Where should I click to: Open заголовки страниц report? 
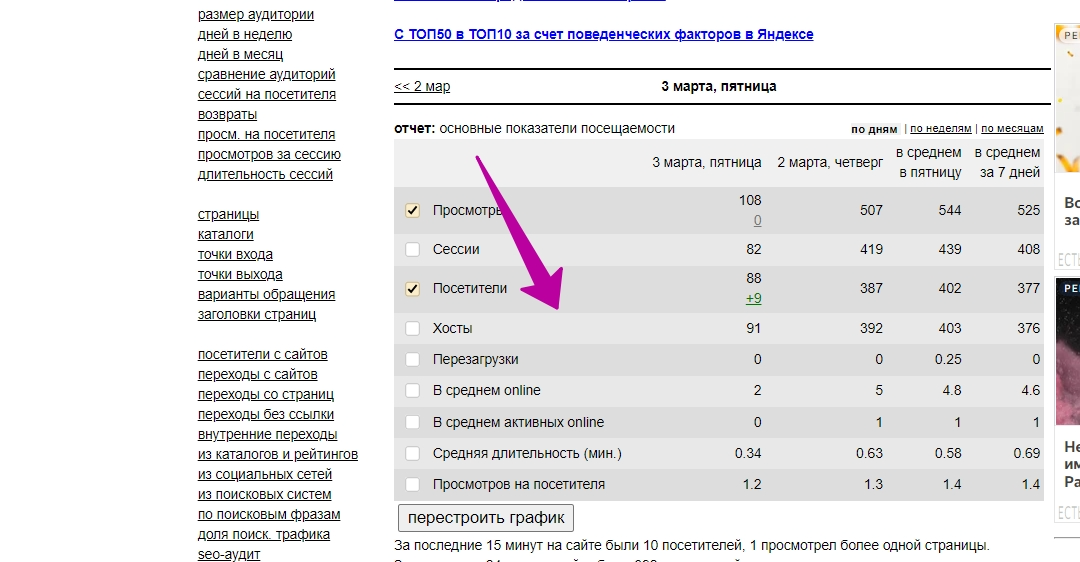click(257, 314)
